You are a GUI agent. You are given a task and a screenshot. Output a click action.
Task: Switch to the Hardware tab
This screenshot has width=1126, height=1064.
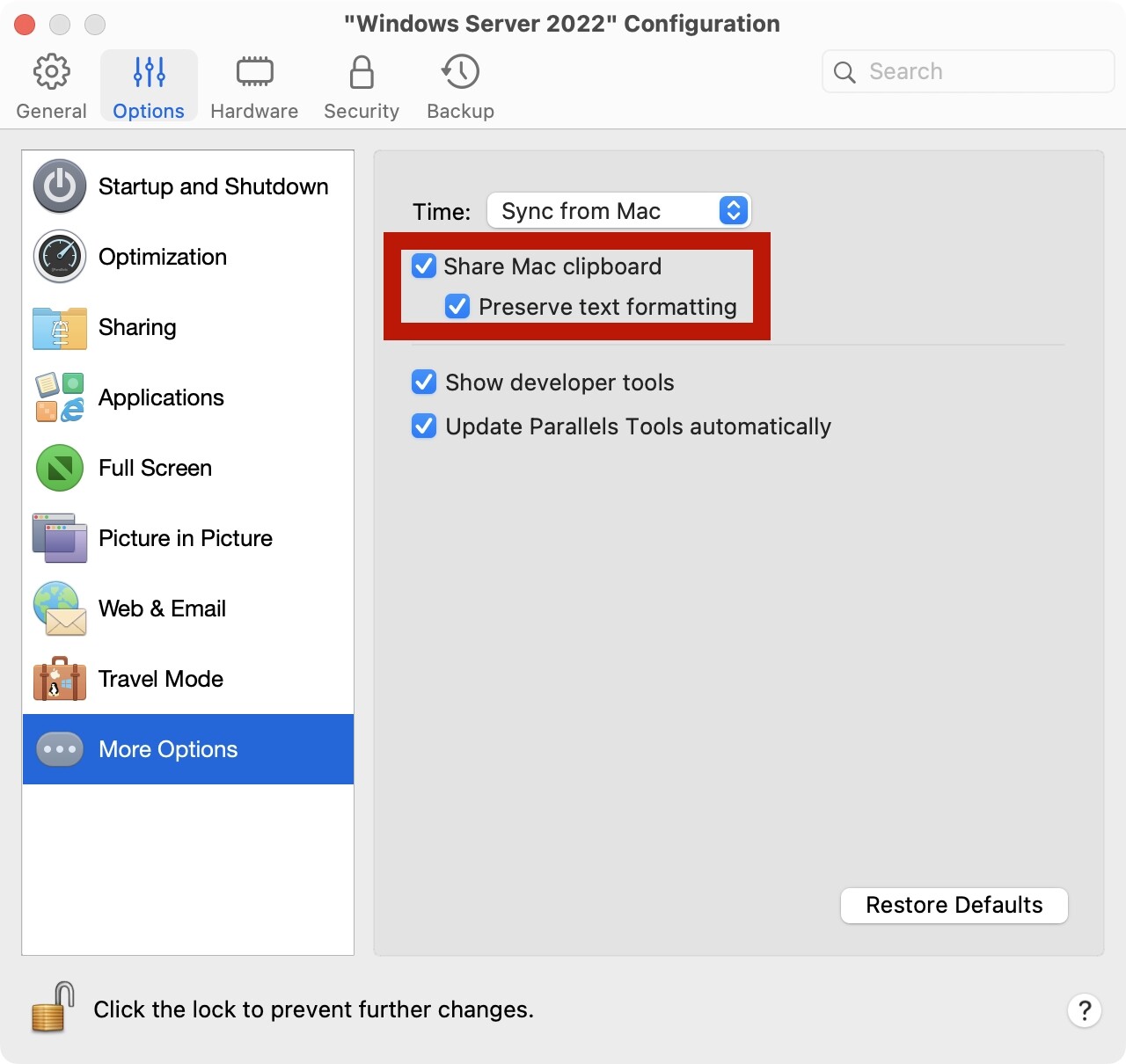click(x=254, y=86)
